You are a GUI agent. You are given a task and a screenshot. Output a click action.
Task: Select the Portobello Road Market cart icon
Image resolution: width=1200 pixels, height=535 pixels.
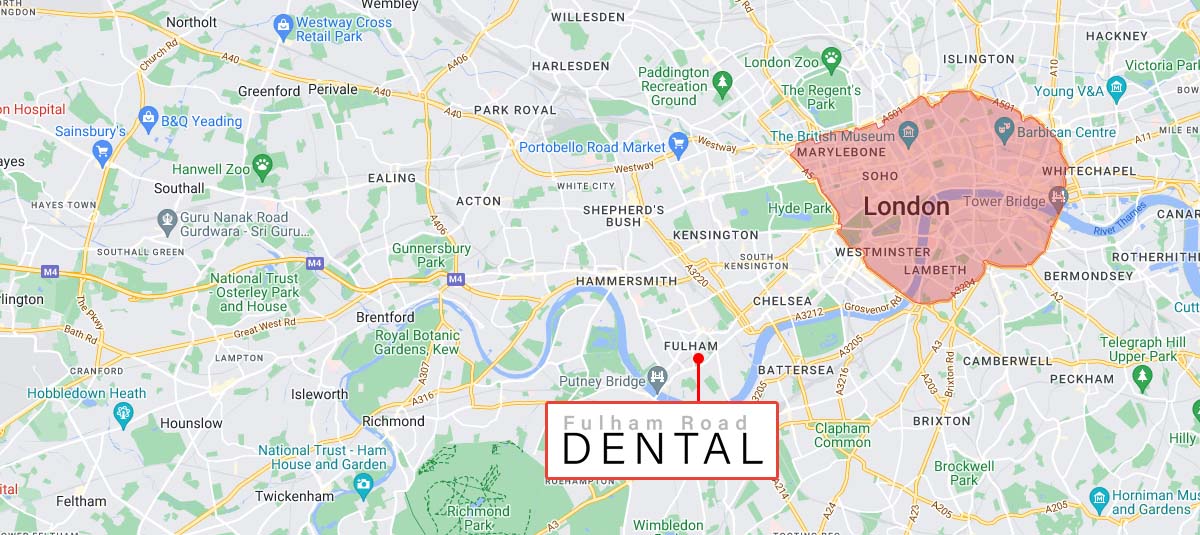pyautogui.click(x=678, y=144)
